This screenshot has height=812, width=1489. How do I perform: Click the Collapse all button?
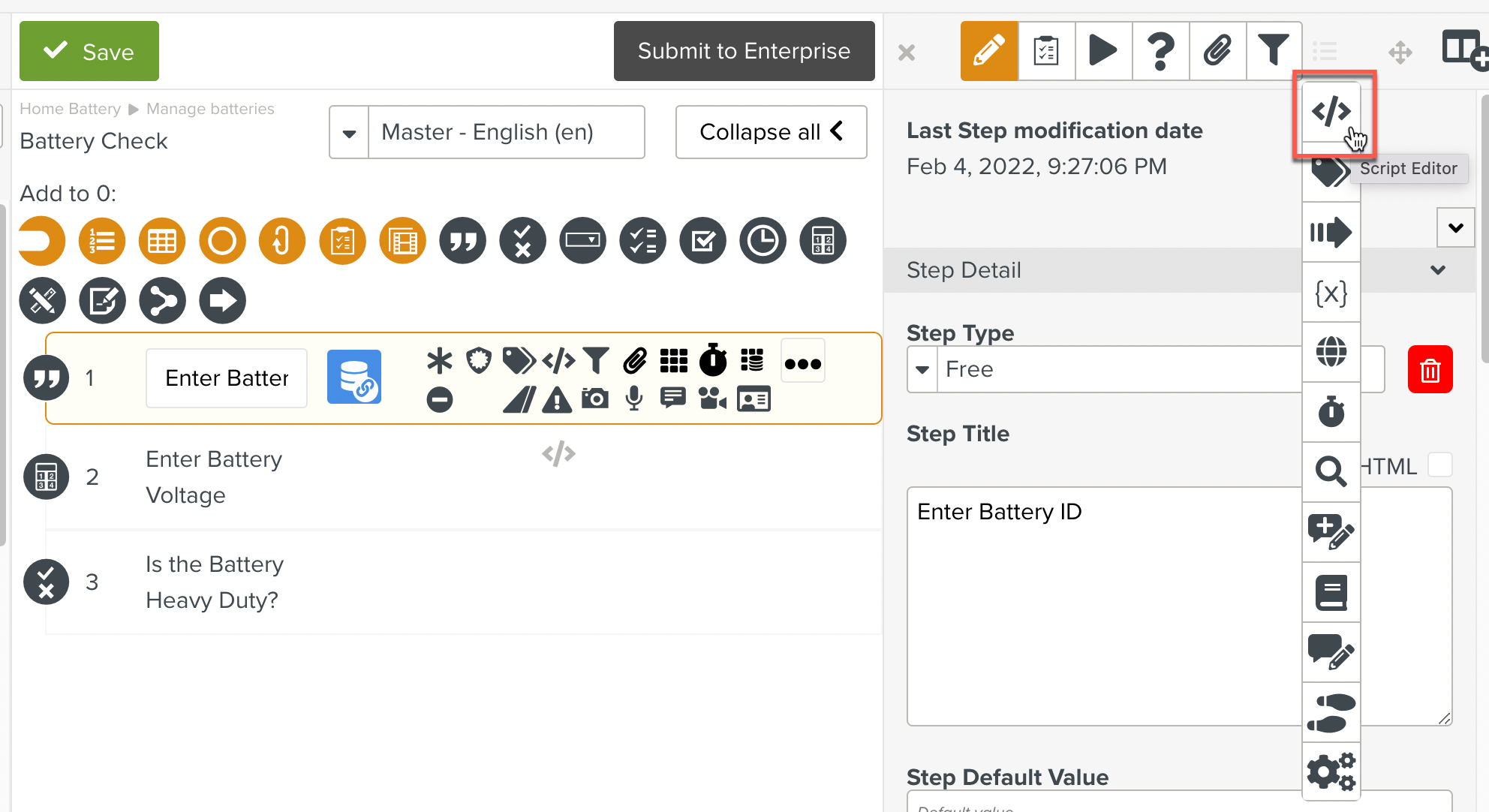pyautogui.click(x=771, y=132)
